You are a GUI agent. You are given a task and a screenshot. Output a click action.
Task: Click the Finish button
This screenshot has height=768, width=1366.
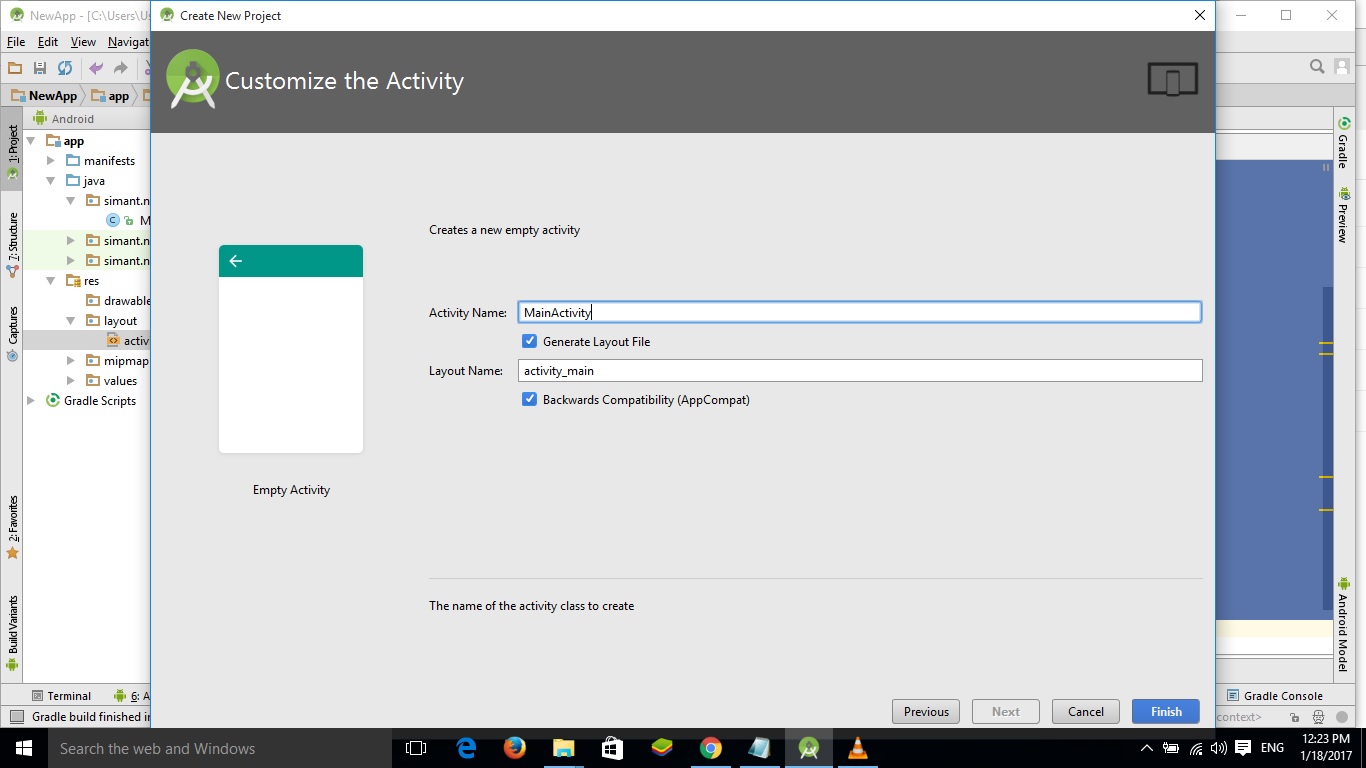point(1164,711)
